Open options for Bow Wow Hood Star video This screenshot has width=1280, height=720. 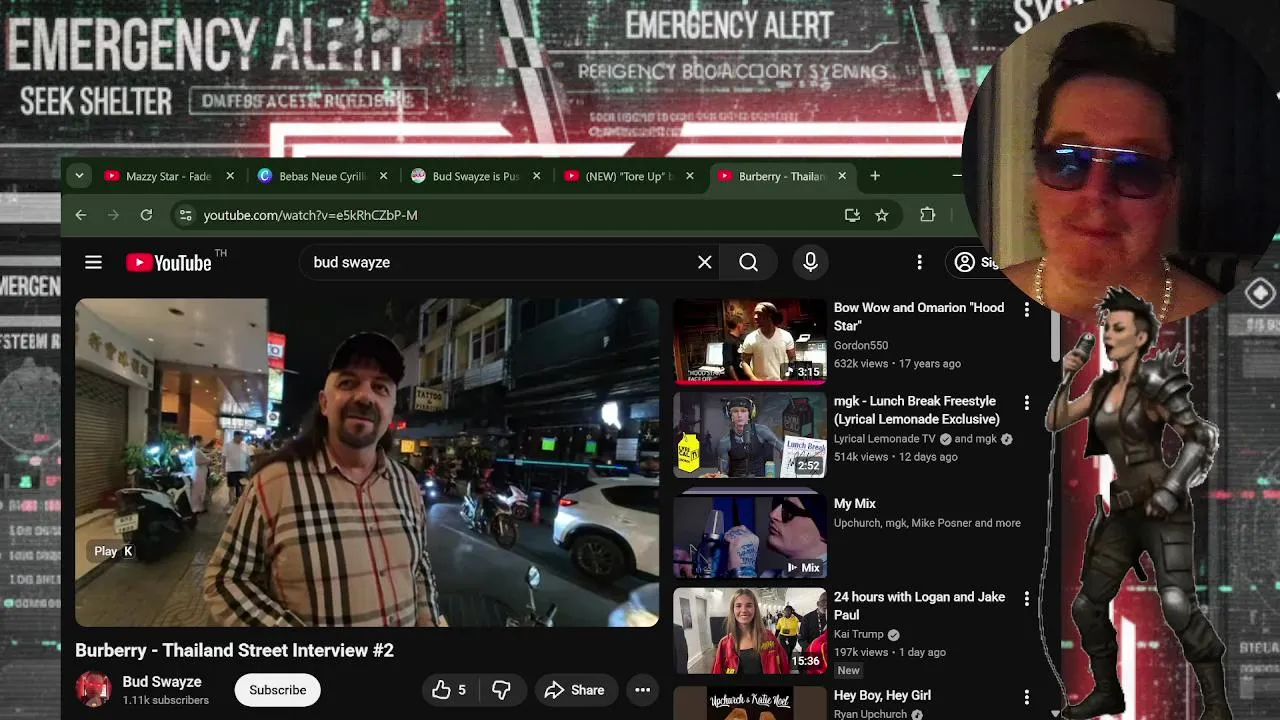tap(1026, 310)
